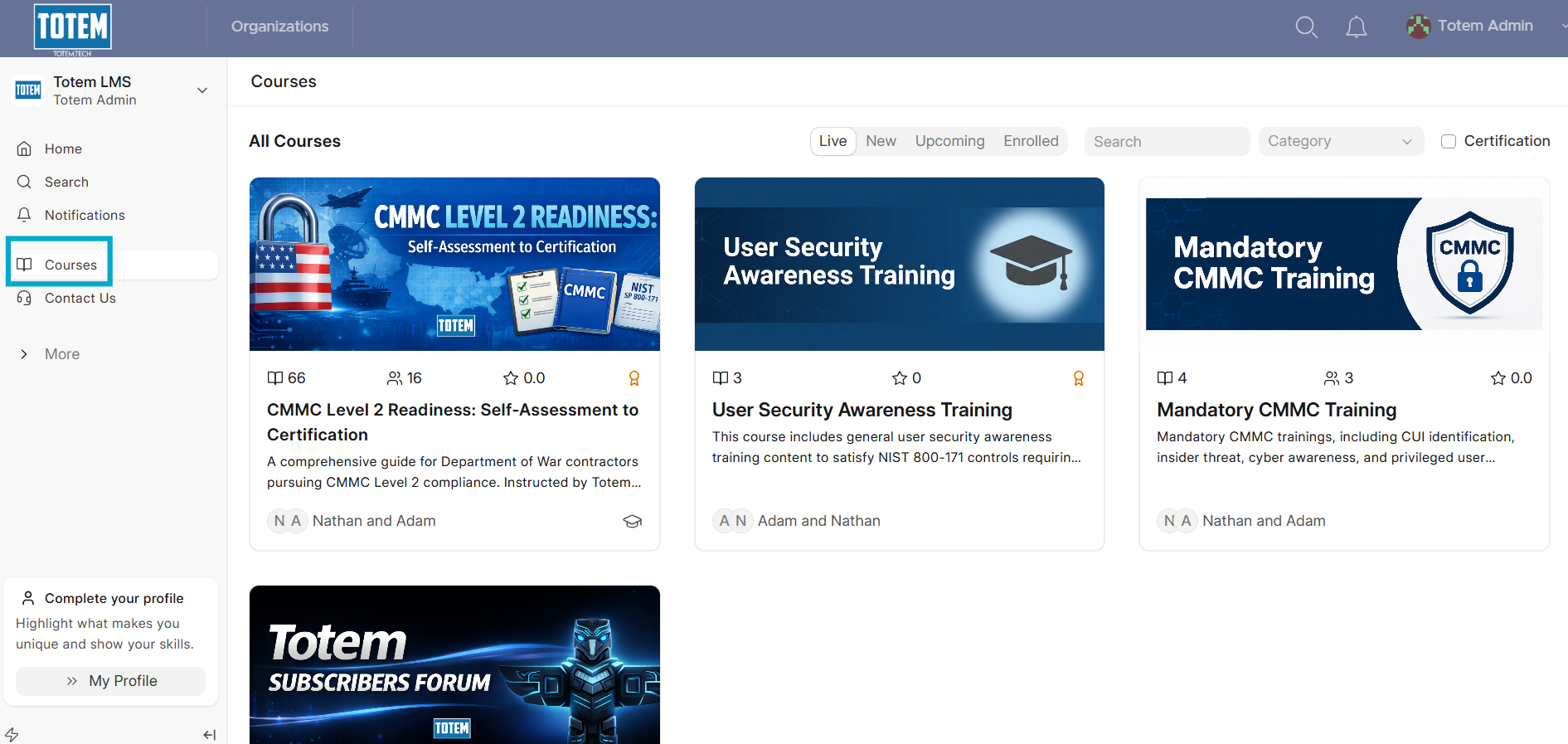Image resolution: width=1568 pixels, height=744 pixels.
Task: Click the star rating icon on Mandatory CMMC Training
Action: pyautogui.click(x=1498, y=378)
